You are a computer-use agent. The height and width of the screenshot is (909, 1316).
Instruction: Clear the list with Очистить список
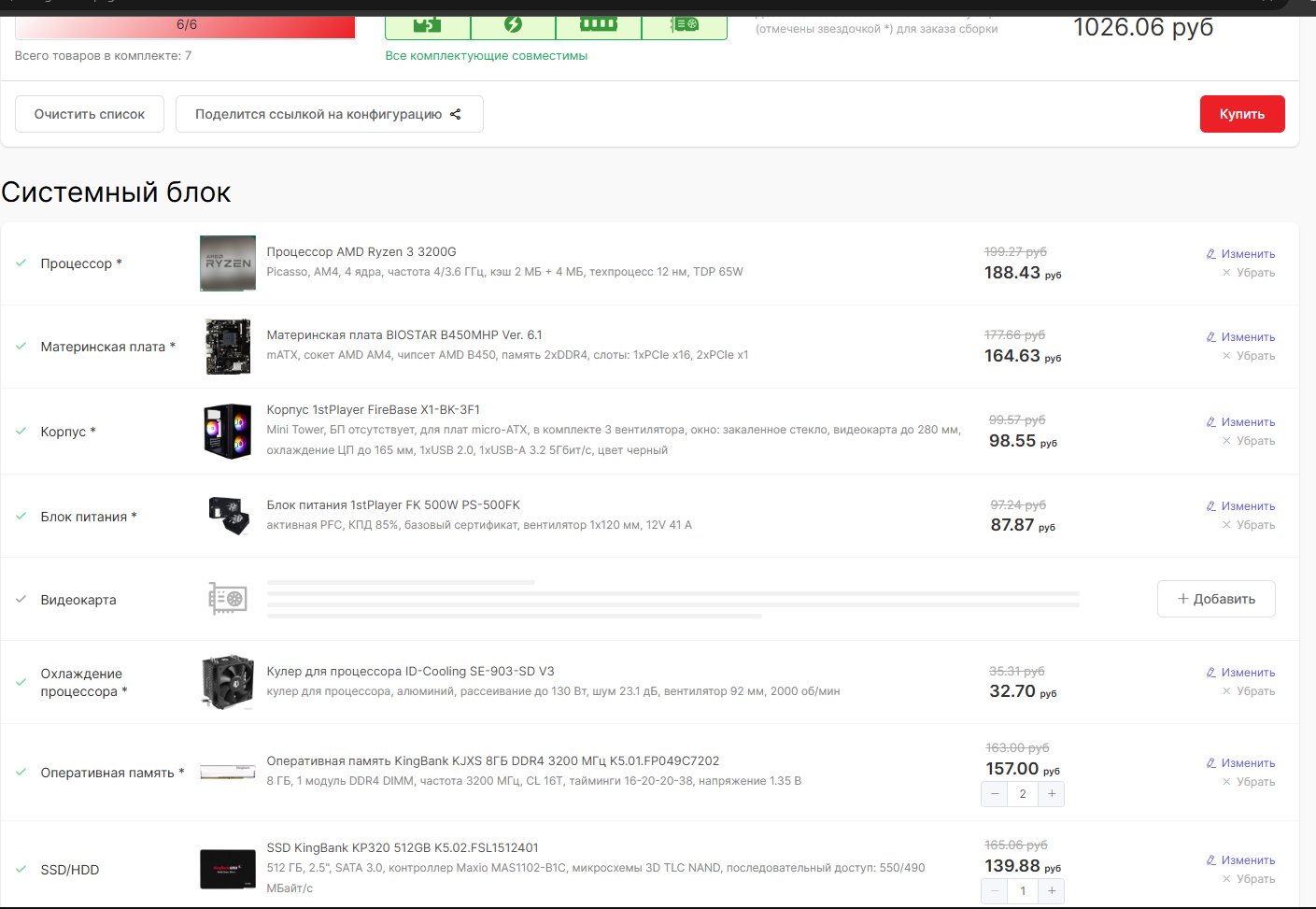coord(90,114)
